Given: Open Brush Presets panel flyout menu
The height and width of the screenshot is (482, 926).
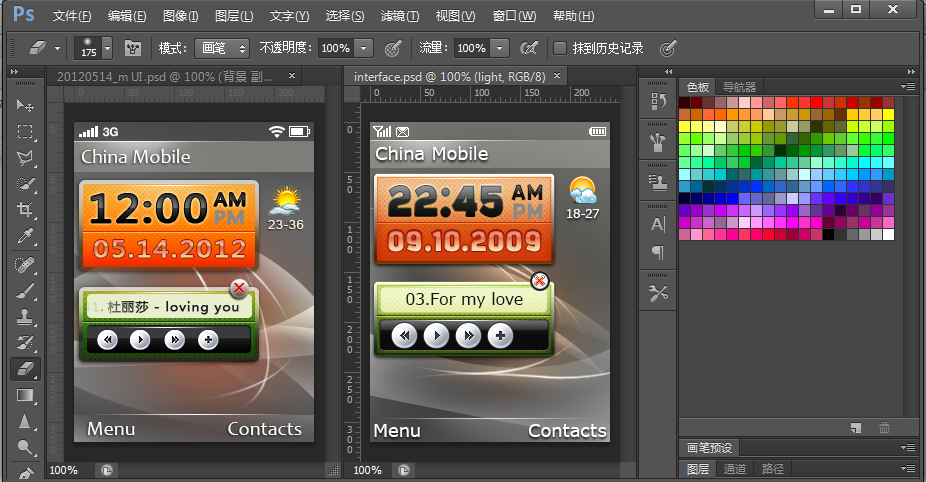Looking at the screenshot, I should pyautogui.click(x=908, y=447).
